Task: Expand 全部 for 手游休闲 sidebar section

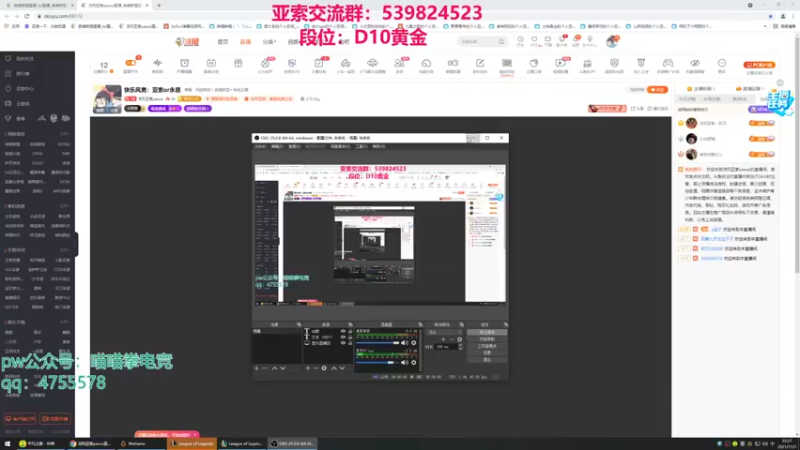Action: [x=65, y=250]
